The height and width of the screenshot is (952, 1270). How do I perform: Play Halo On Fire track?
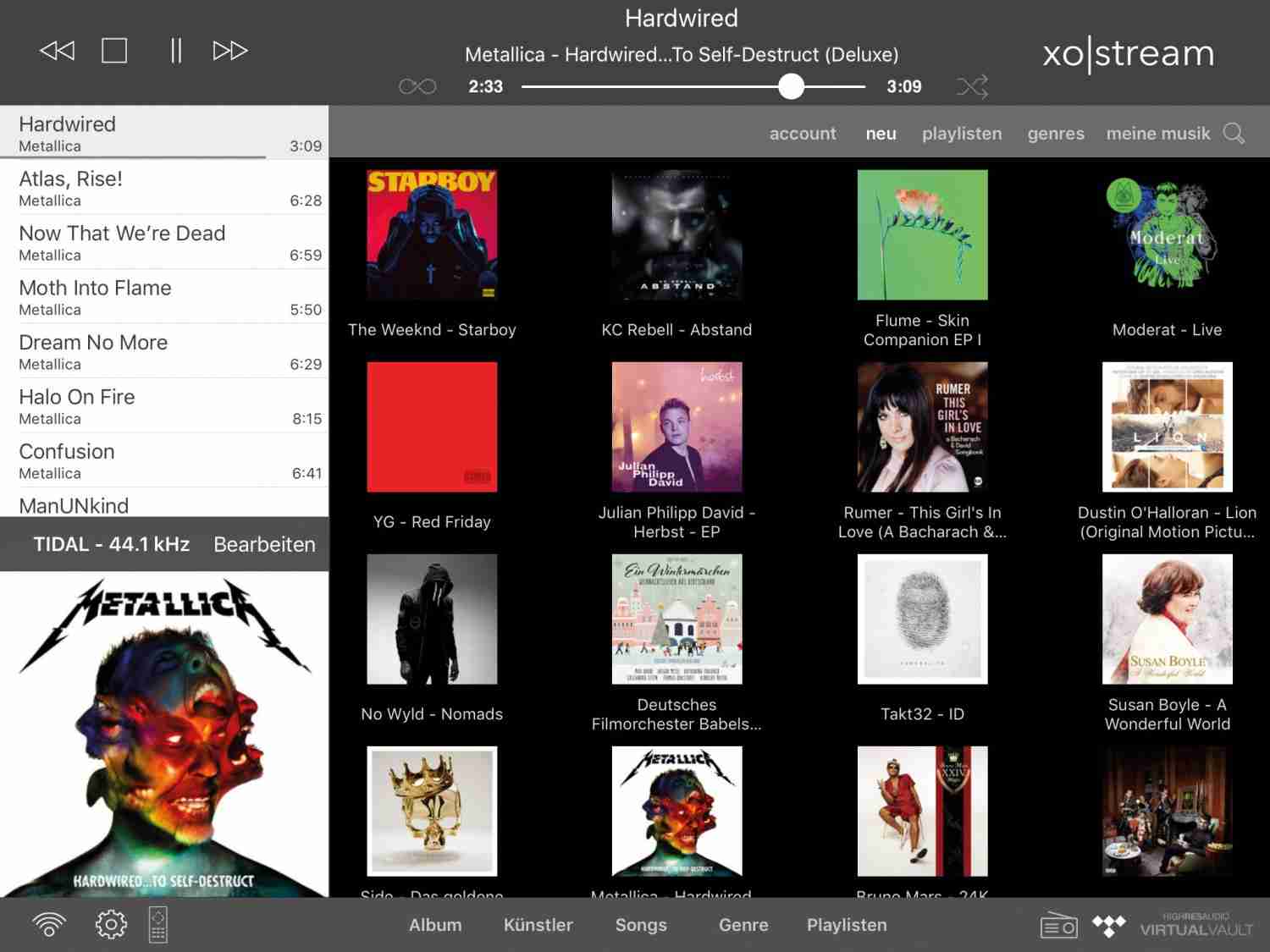click(164, 405)
